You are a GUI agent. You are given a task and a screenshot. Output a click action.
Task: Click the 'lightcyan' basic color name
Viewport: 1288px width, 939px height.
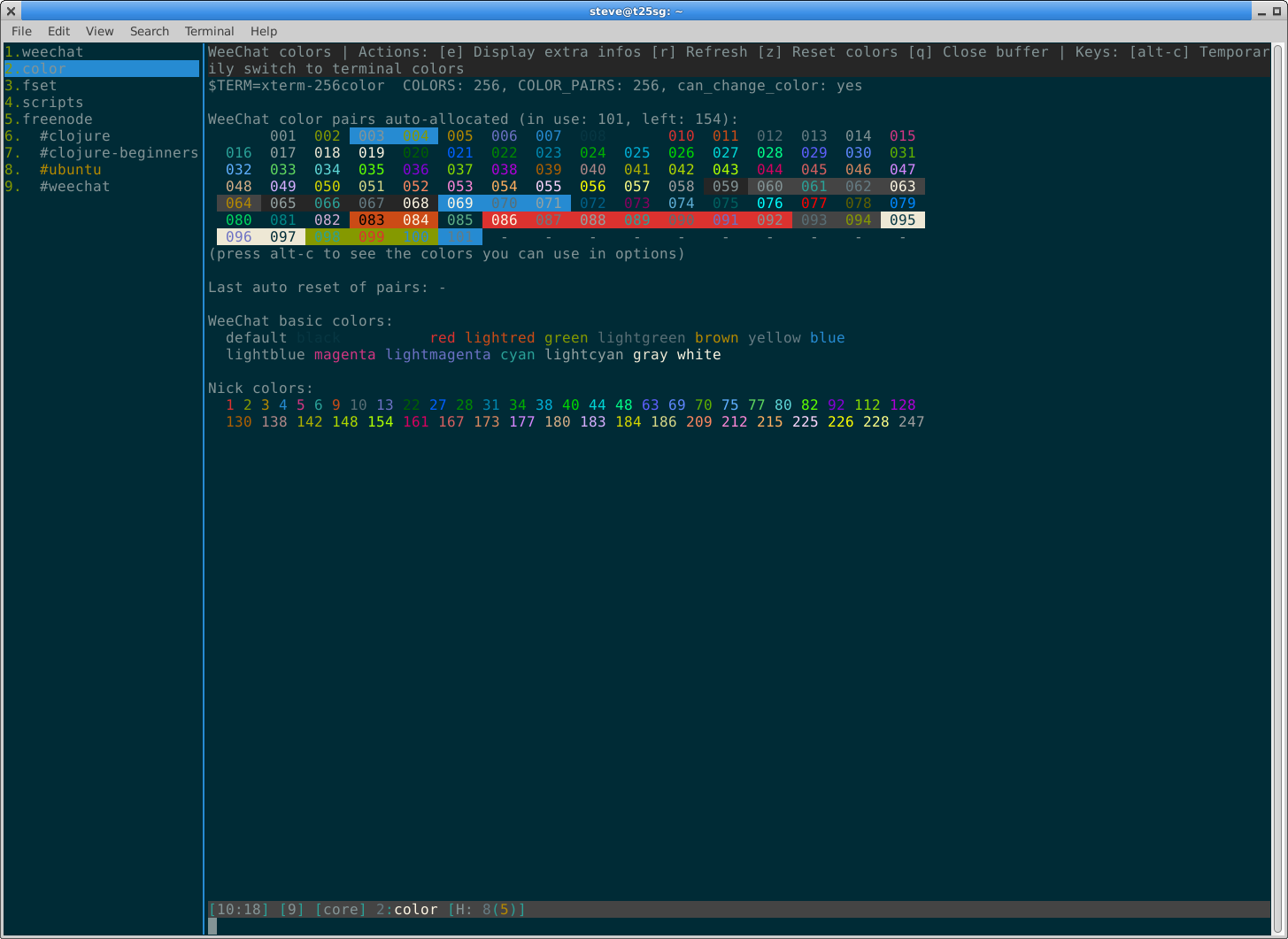(x=584, y=355)
